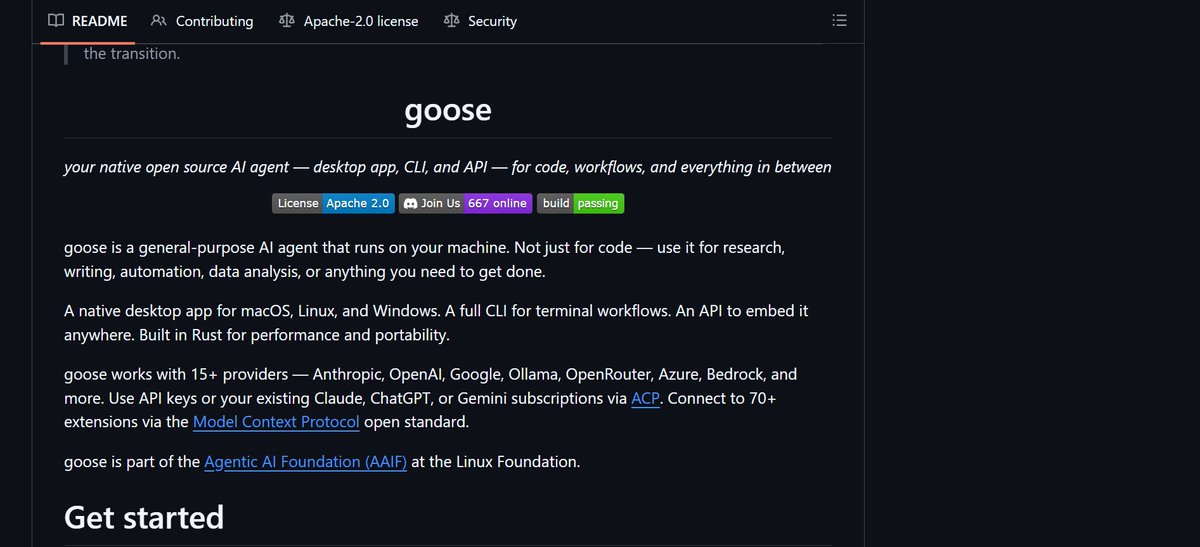Click the Discord Join Us badge

pos(466,203)
